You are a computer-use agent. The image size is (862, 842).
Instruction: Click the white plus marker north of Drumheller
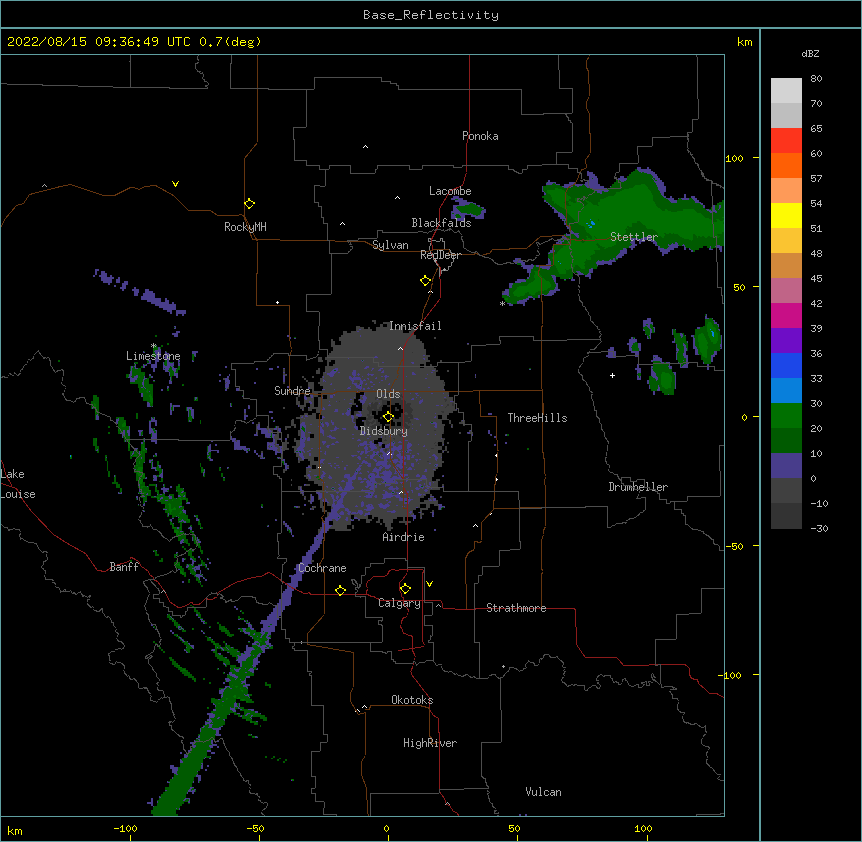(612, 375)
